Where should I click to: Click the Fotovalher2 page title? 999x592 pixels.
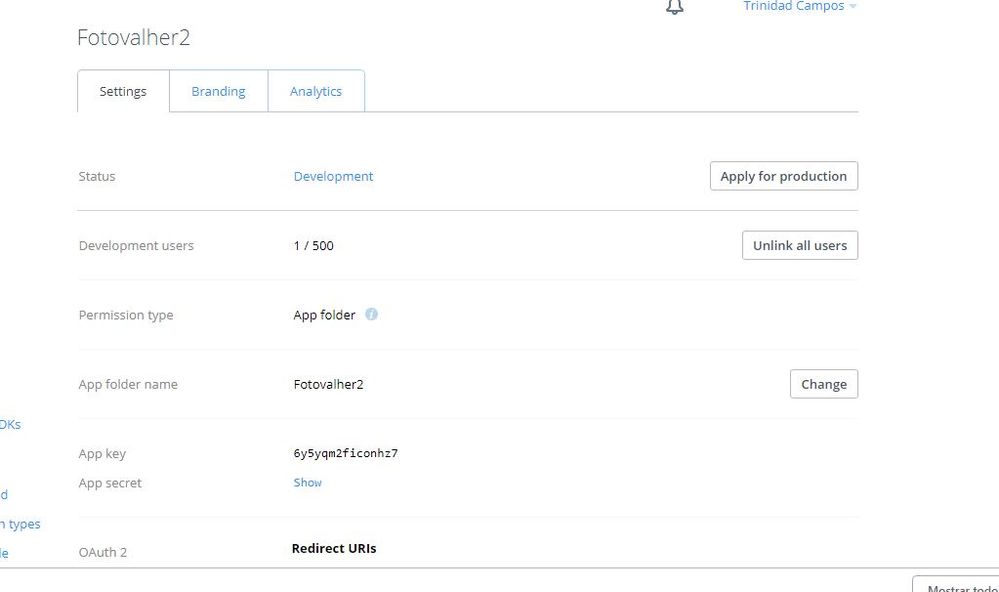coord(133,38)
